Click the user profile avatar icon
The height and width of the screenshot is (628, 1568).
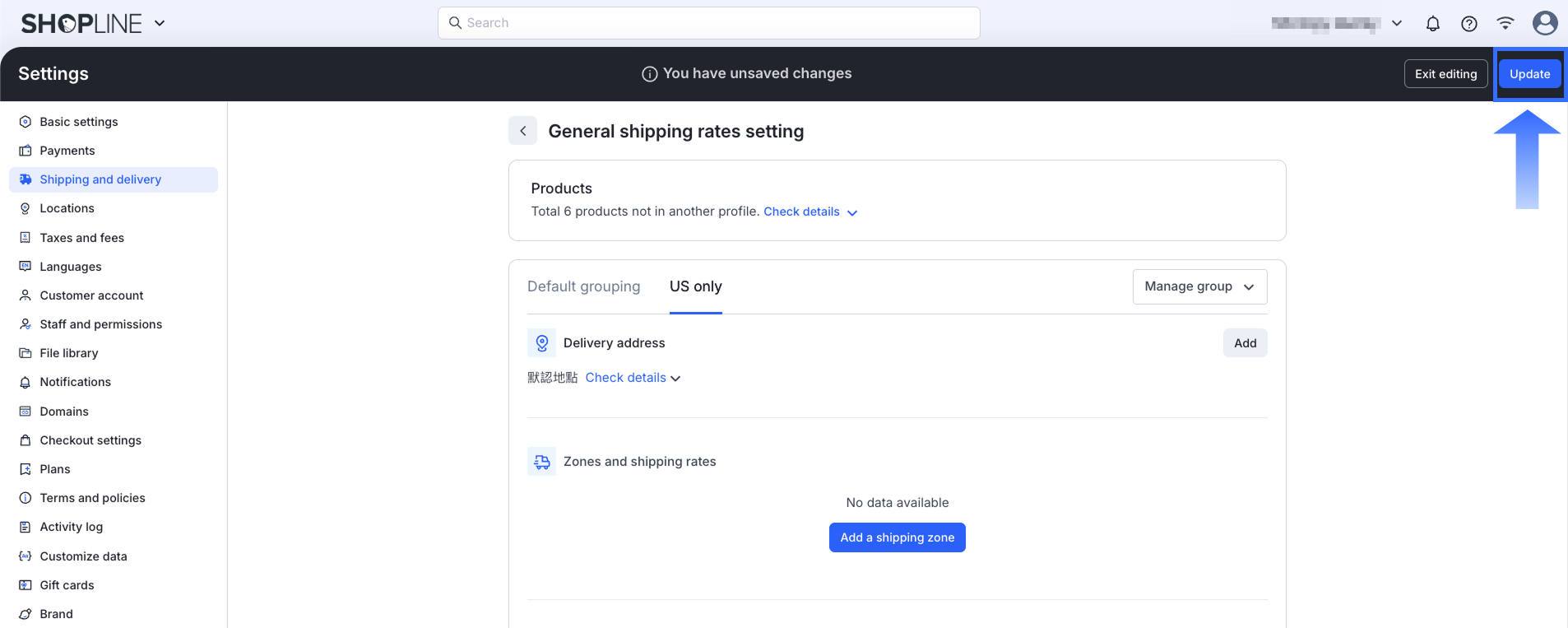point(1544,23)
